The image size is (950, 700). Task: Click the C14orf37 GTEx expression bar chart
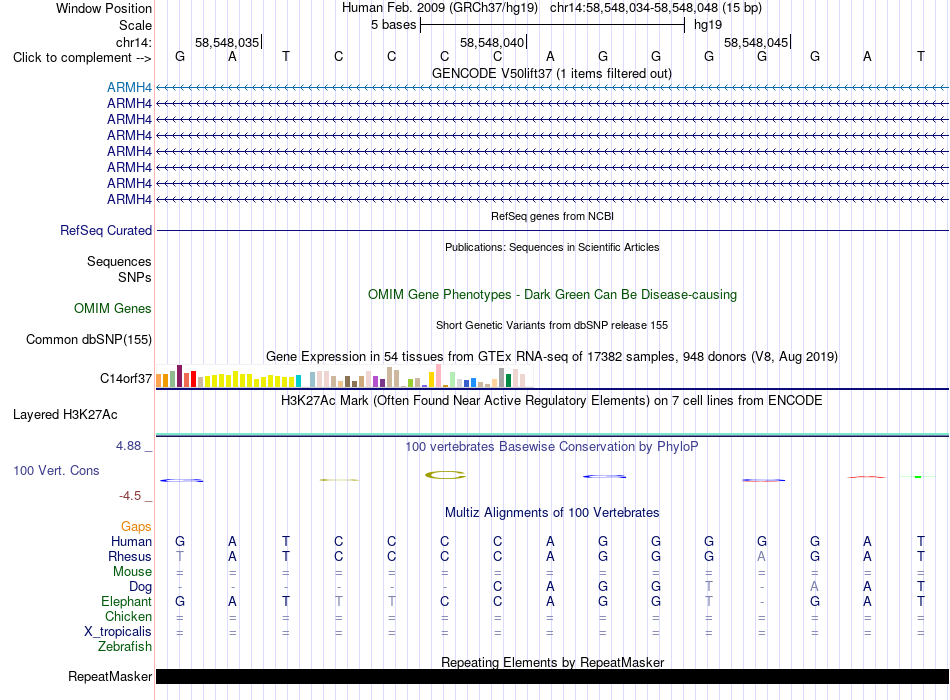tap(344, 376)
